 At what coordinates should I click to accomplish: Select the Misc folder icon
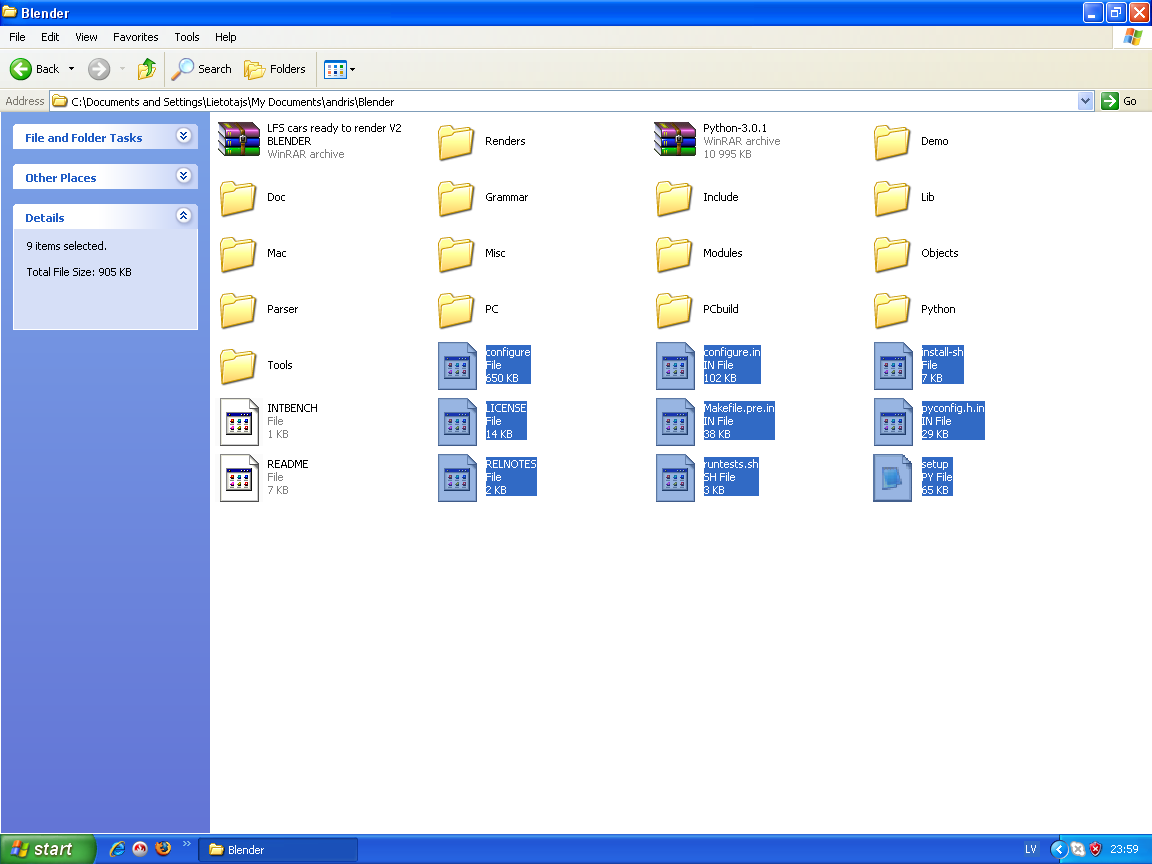point(456,253)
